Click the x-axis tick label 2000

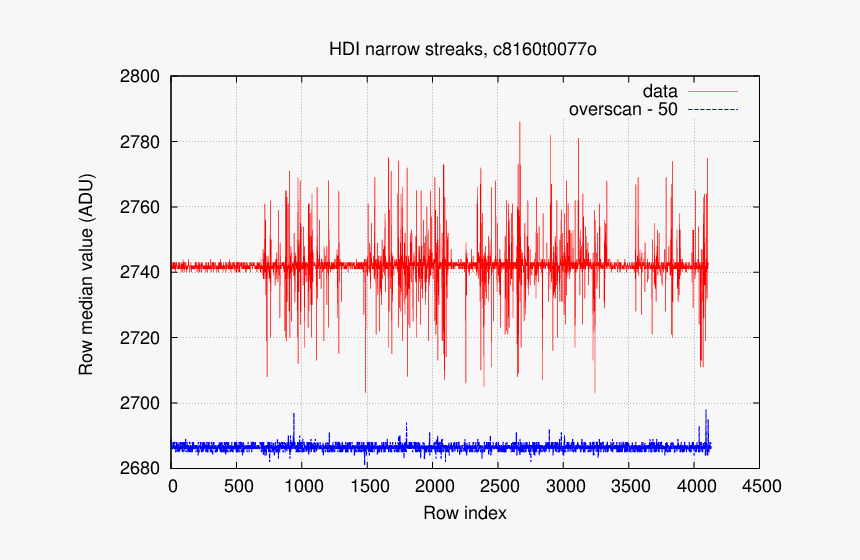(x=434, y=486)
